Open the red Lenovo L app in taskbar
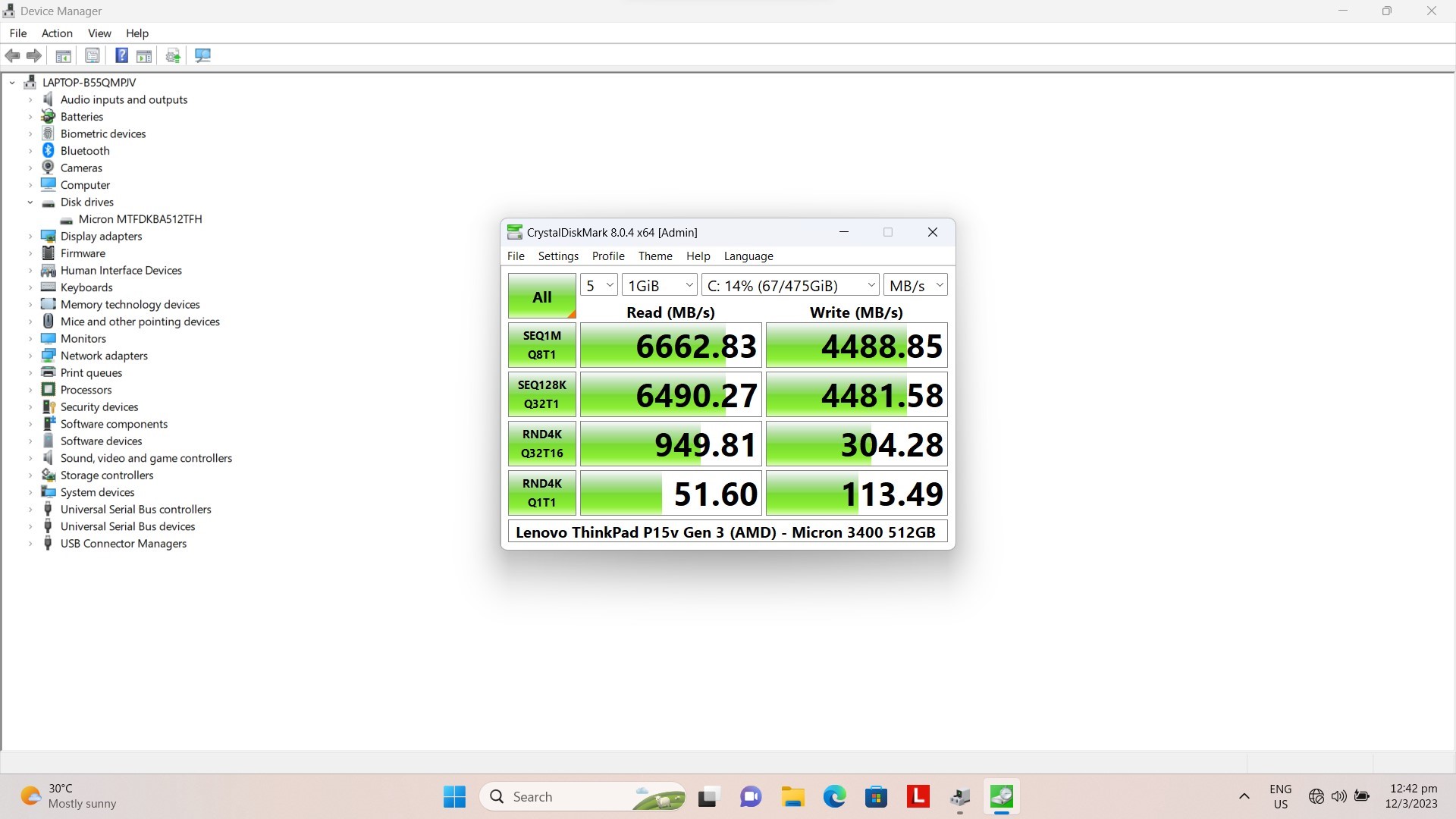Image resolution: width=1456 pixels, height=819 pixels. click(918, 796)
